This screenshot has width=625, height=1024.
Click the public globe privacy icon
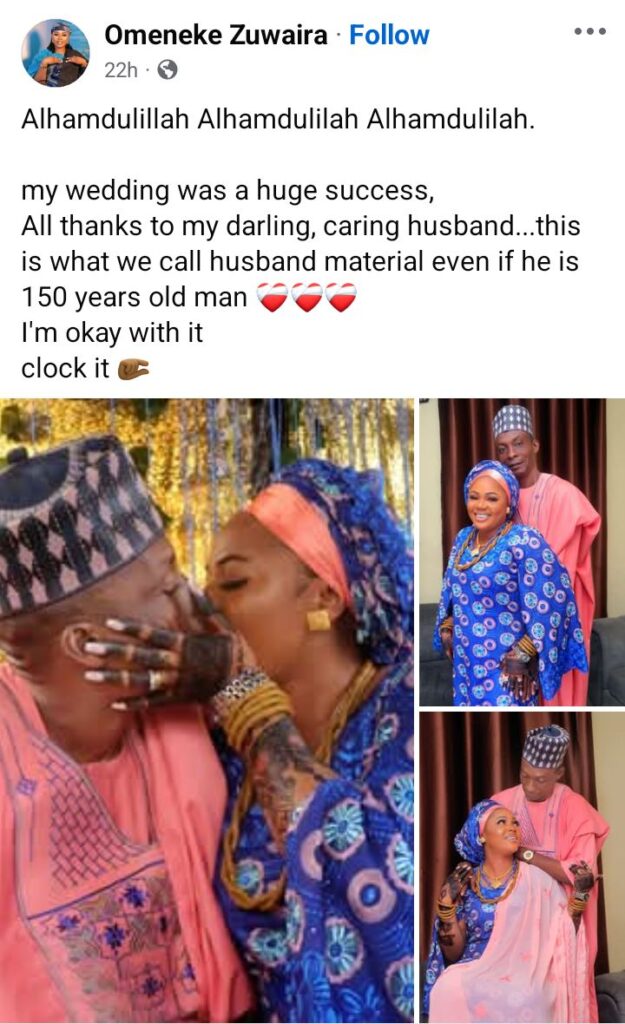[168, 69]
